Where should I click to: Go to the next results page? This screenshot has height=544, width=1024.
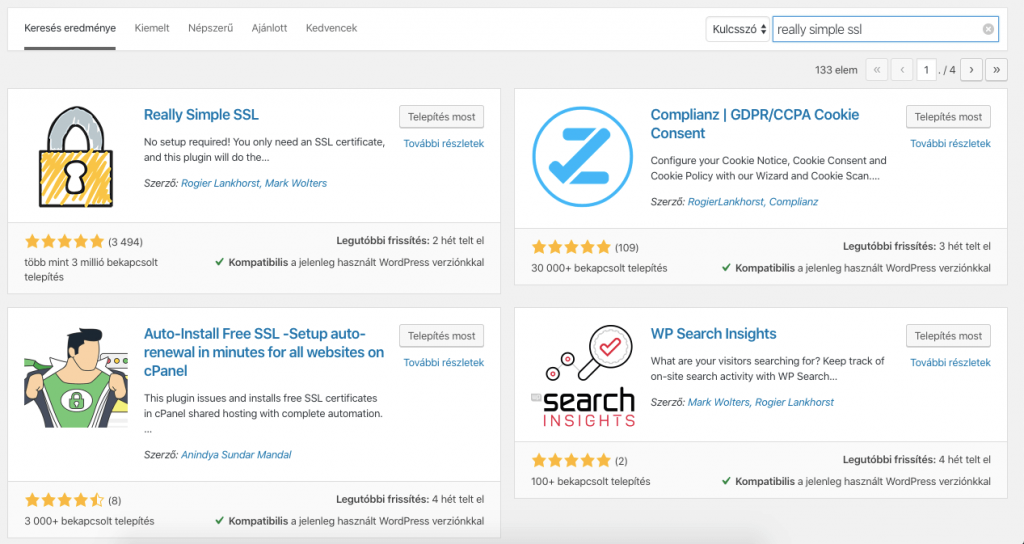971,69
